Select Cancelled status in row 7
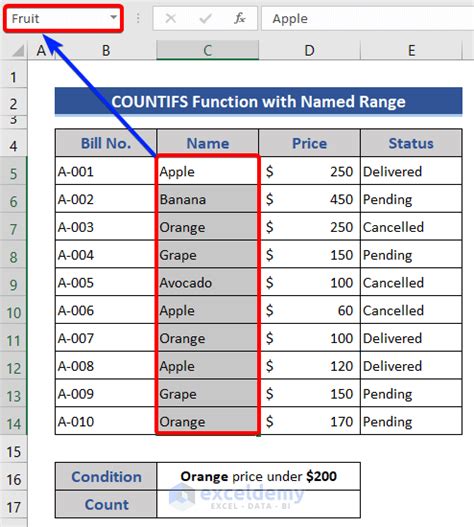474x527 pixels. coord(411,227)
